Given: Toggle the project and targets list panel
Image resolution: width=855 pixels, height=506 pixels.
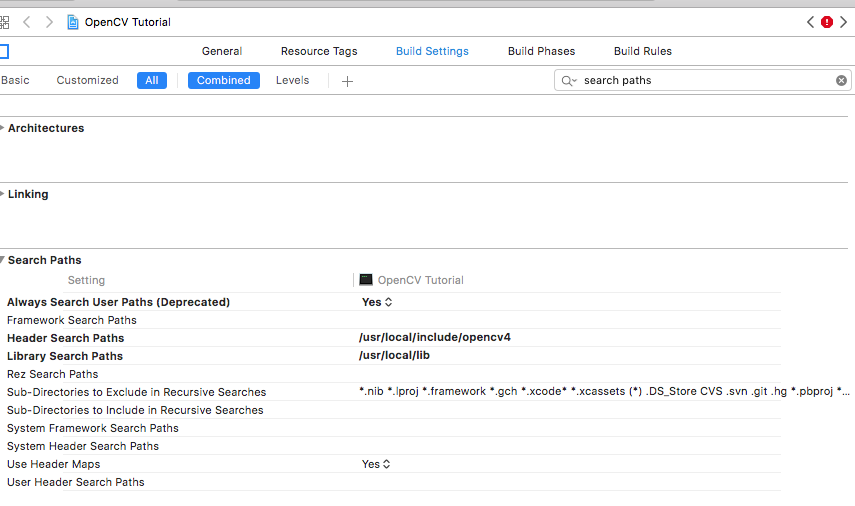Looking at the screenshot, I should 4,51.
